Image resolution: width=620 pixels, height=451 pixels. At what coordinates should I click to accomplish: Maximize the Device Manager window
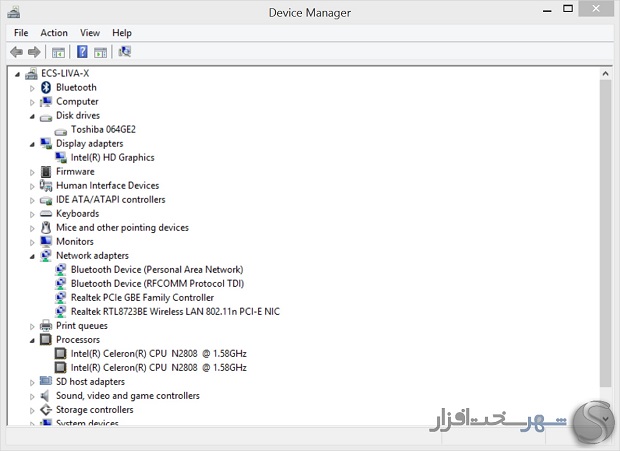pyautogui.click(x=568, y=9)
